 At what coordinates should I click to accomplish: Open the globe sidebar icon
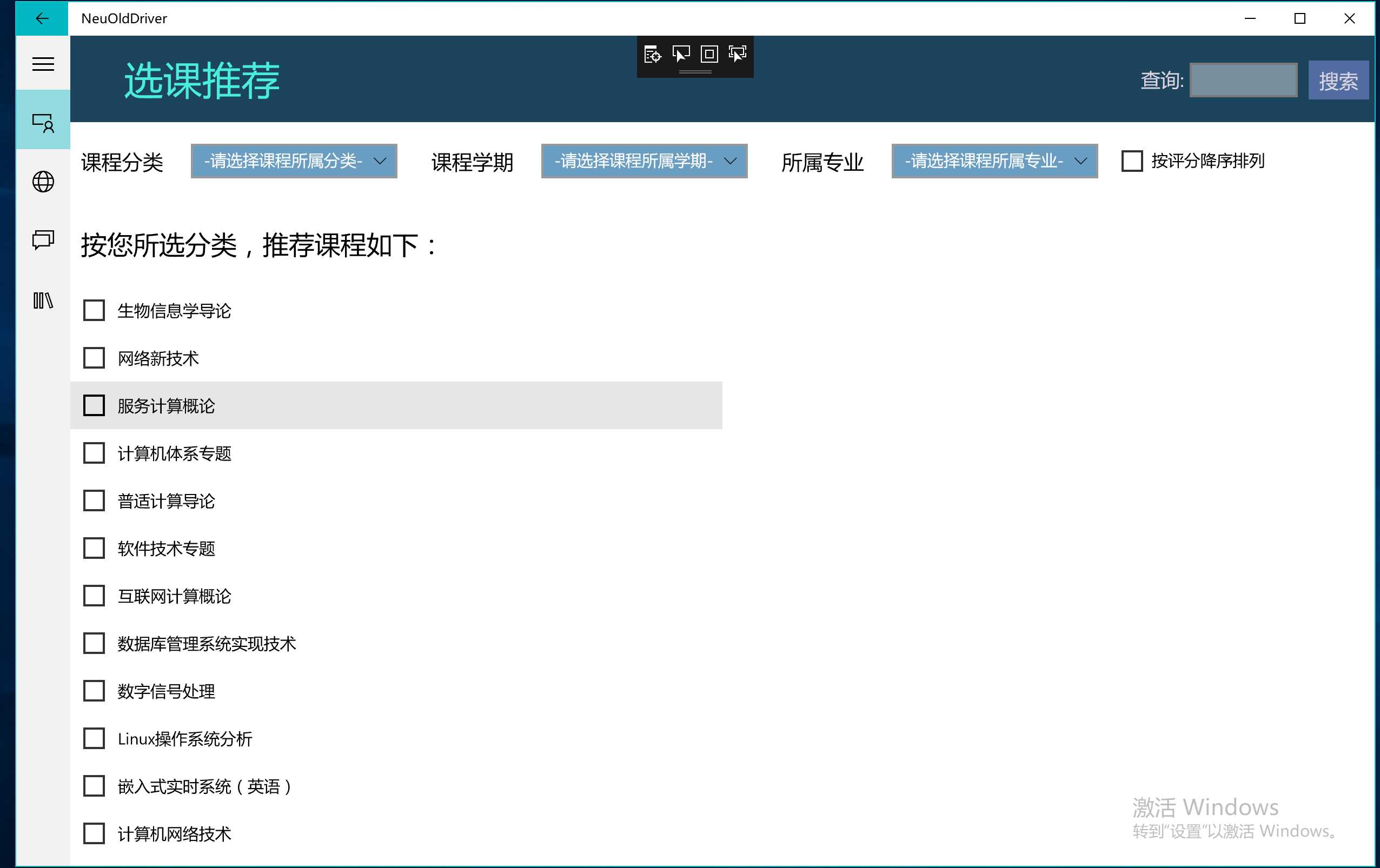43,182
